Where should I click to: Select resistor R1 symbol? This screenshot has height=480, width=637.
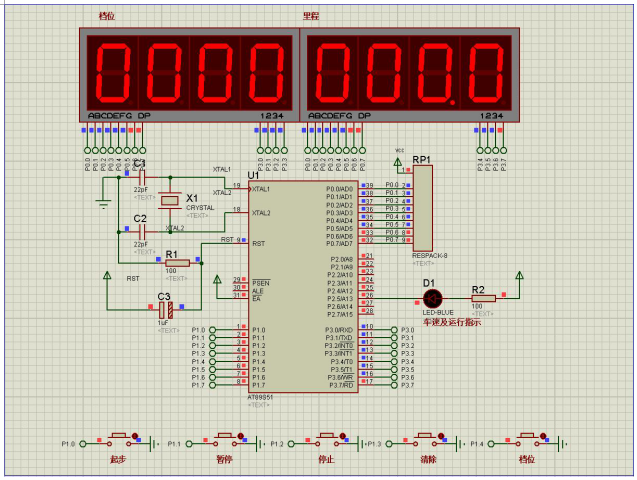178,263
